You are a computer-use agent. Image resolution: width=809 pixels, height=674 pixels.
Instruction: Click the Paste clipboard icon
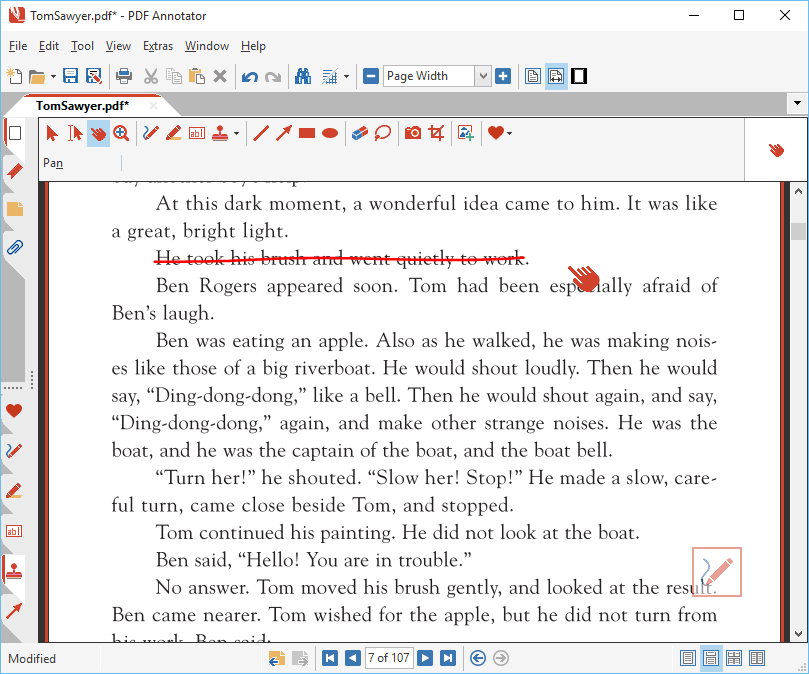197,76
